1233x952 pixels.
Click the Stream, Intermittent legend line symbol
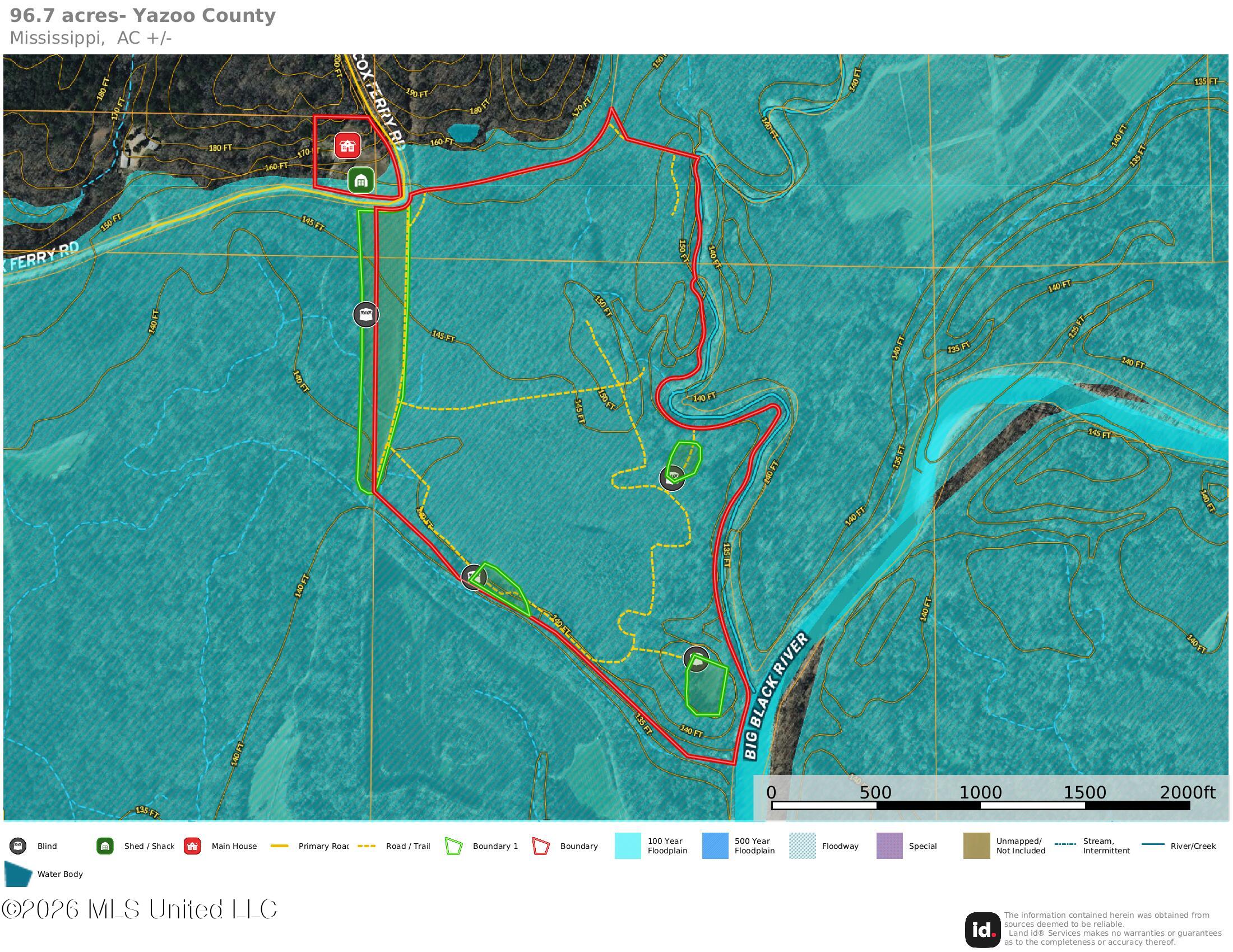coord(1065,845)
